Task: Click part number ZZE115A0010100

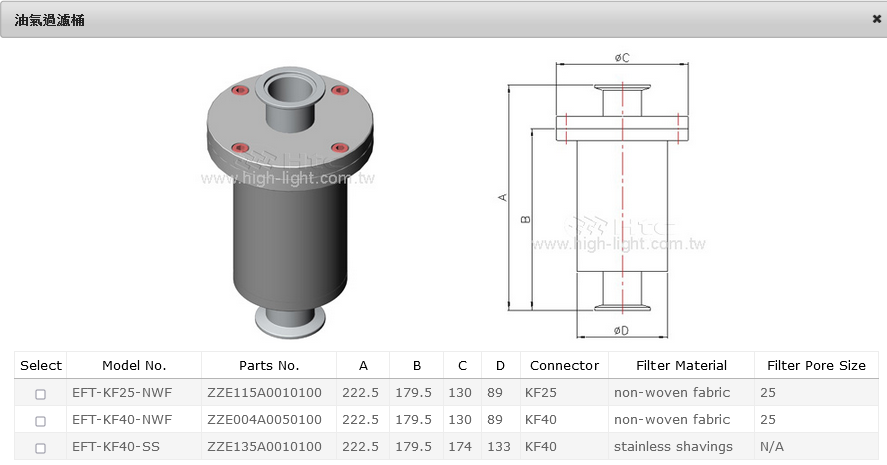Action: click(x=264, y=393)
